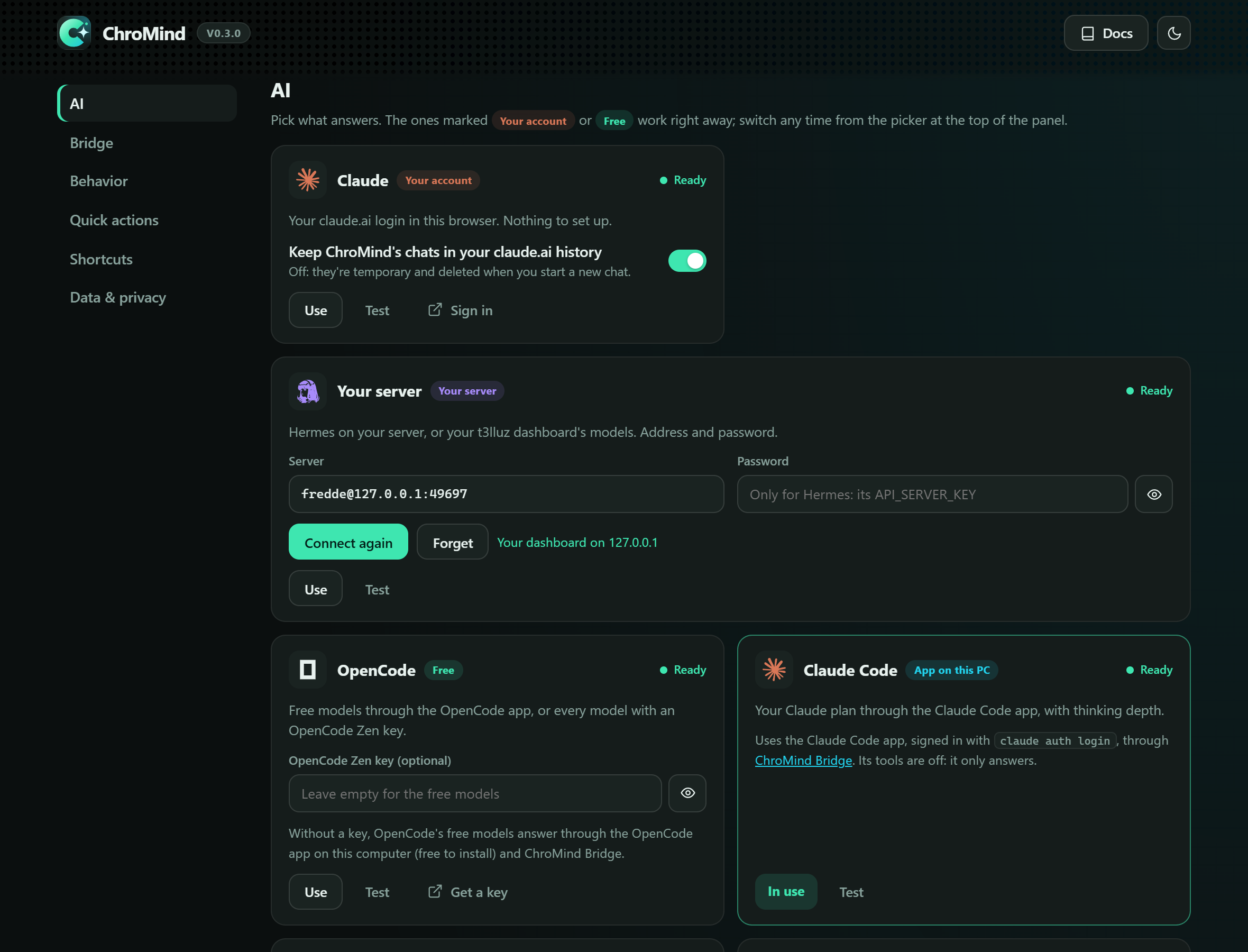
Task: Toggle dark mode with the moon icon
Action: coord(1173,33)
